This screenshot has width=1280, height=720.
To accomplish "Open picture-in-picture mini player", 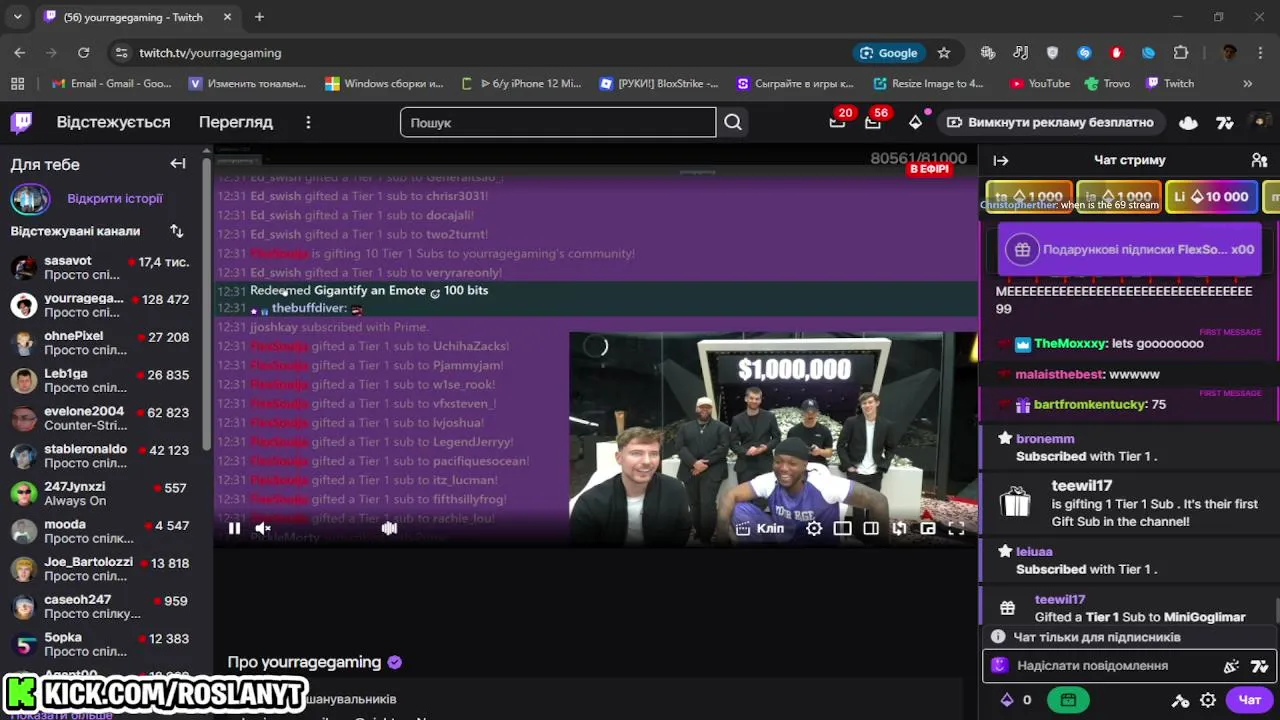I will click(928, 528).
